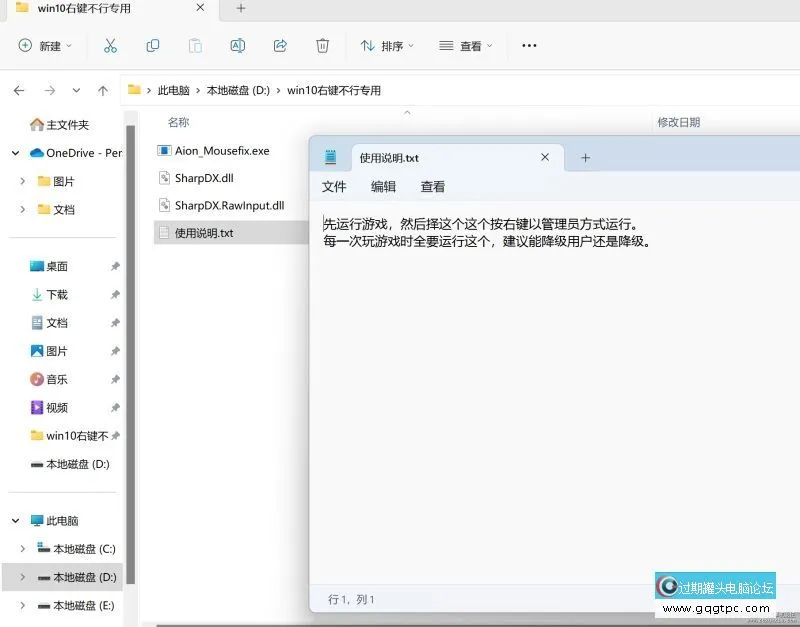
Task: Expand the 本地磁盘 (C:) tree node
Action: tap(23, 549)
